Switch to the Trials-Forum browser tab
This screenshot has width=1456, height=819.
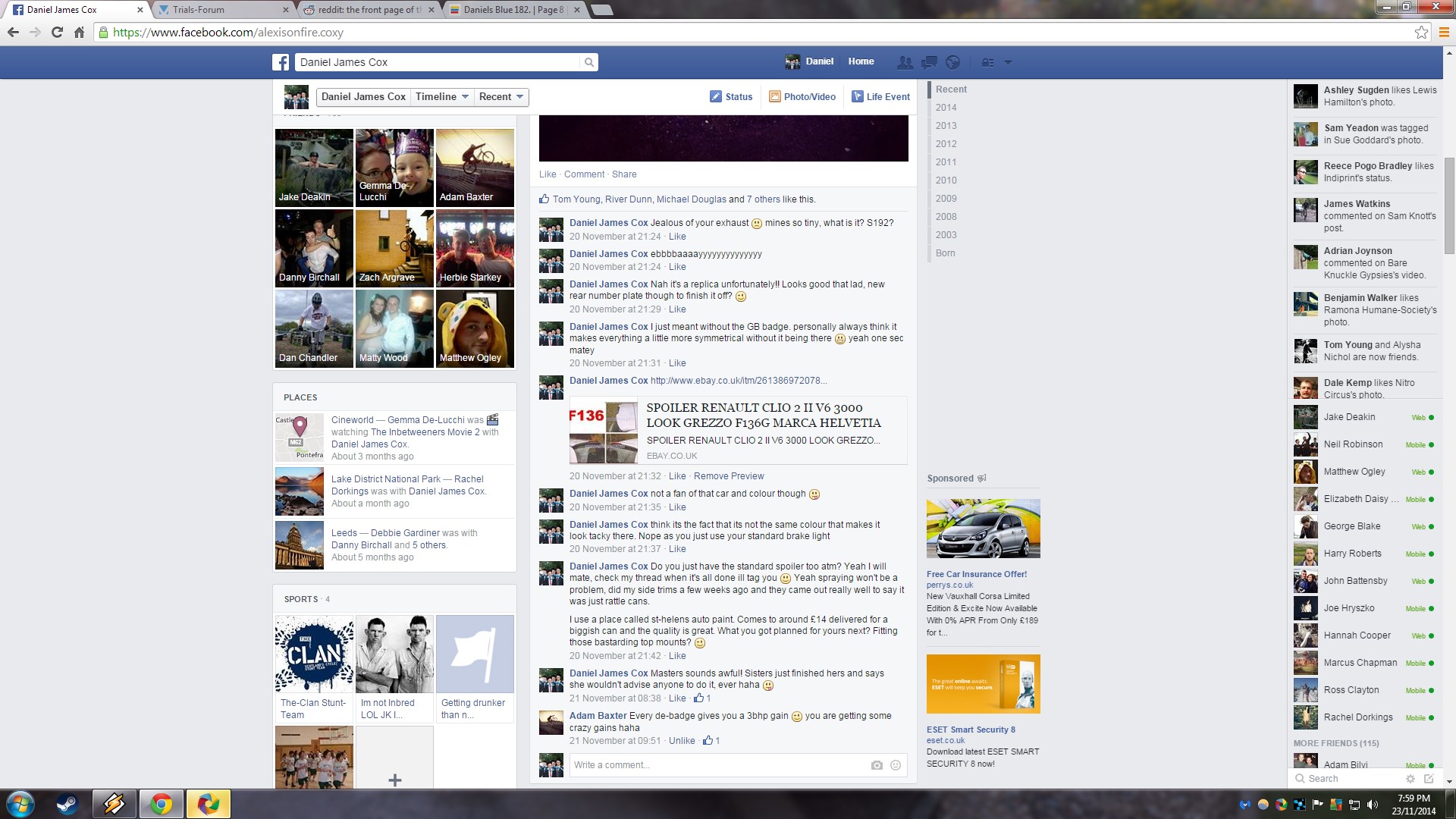[x=199, y=10]
